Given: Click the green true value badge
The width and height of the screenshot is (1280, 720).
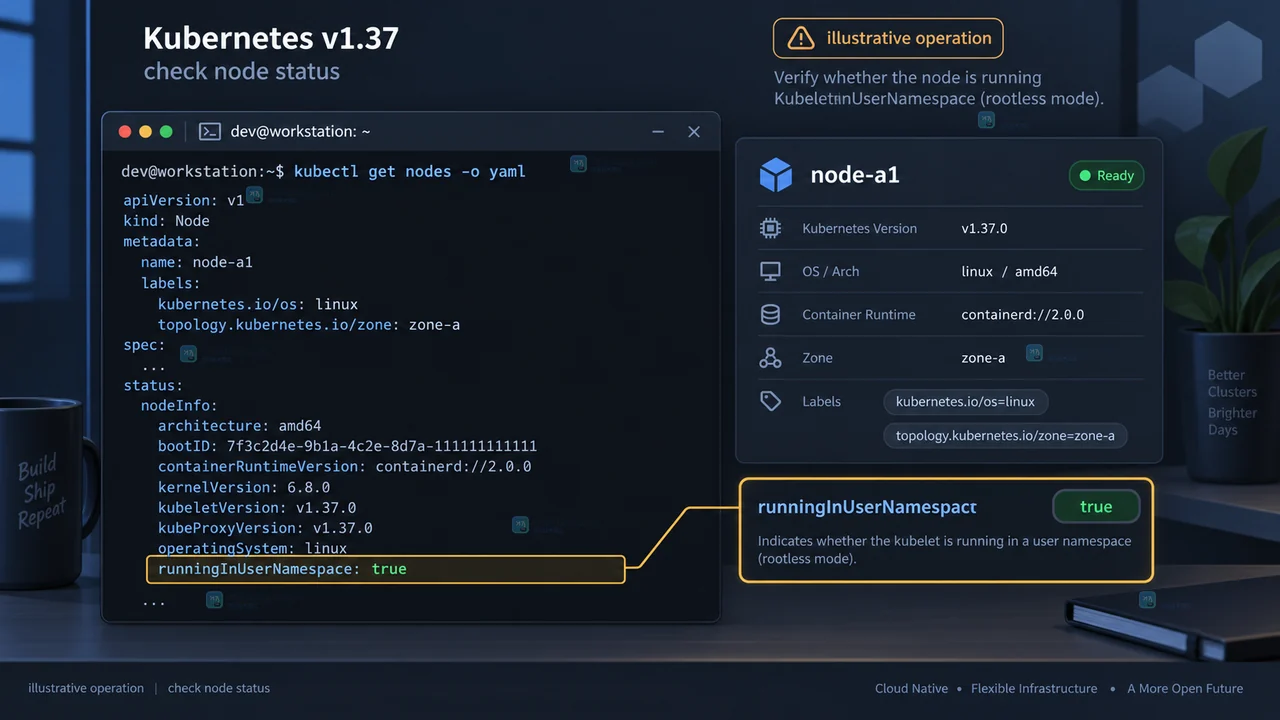Looking at the screenshot, I should point(1096,507).
